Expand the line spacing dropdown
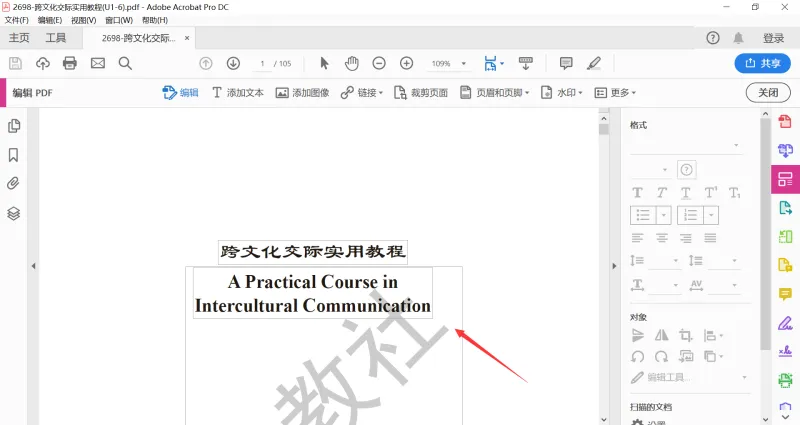Viewport: 800px width, 425px height. pyautogui.click(x=676, y=261)
